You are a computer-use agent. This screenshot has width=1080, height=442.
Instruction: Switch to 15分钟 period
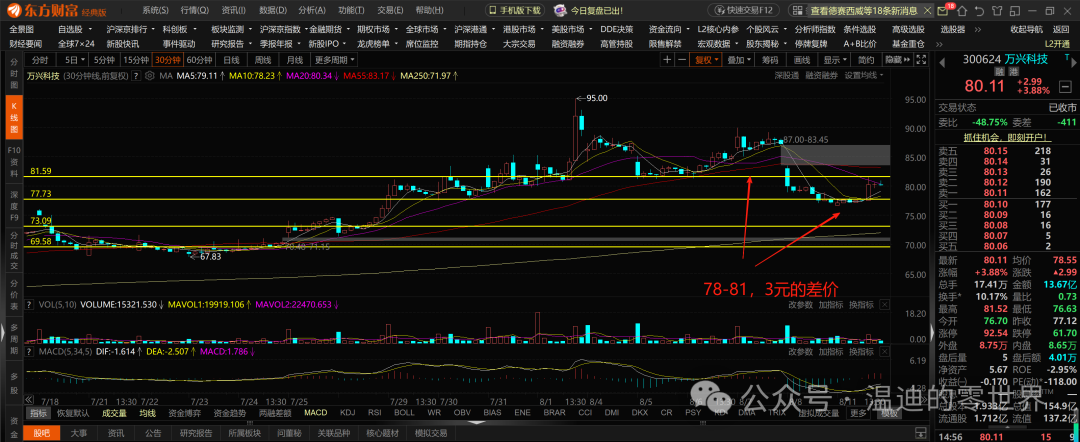pos(136,60)
